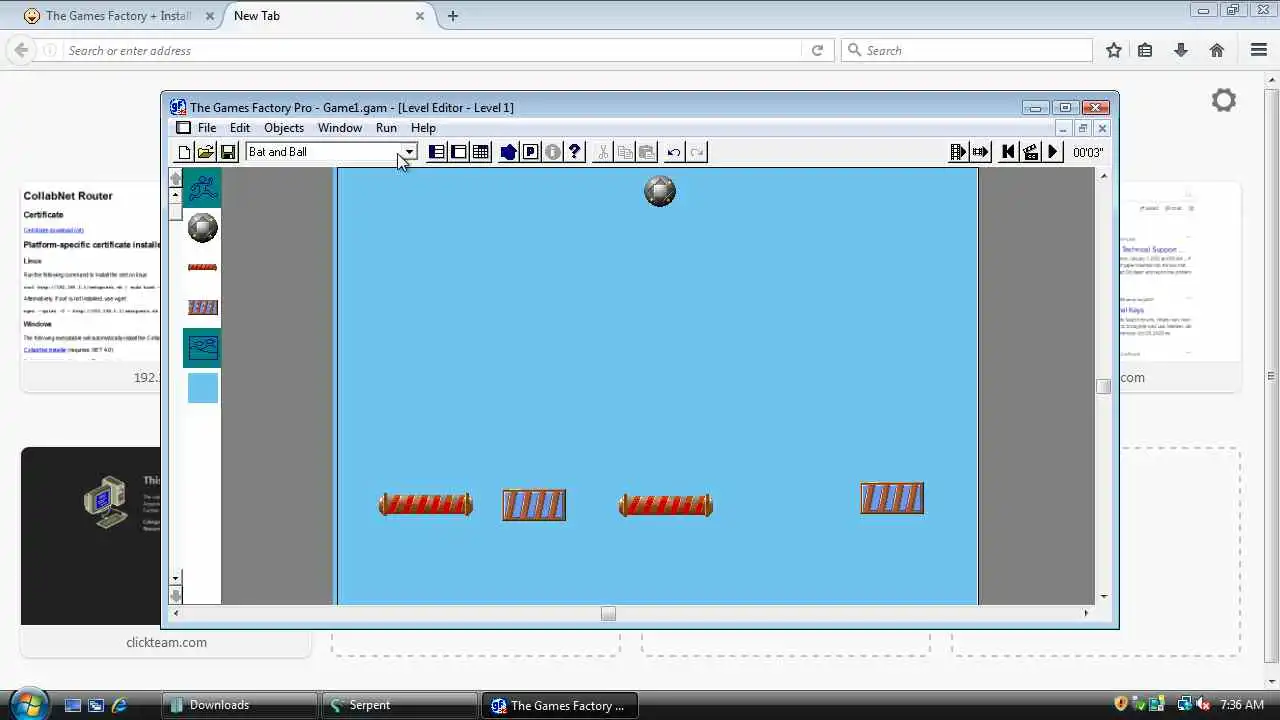Click the 'P' Preferences toolbar icon
The width and height of the screenshot is (1280, 720).
(x=531, y=152)
